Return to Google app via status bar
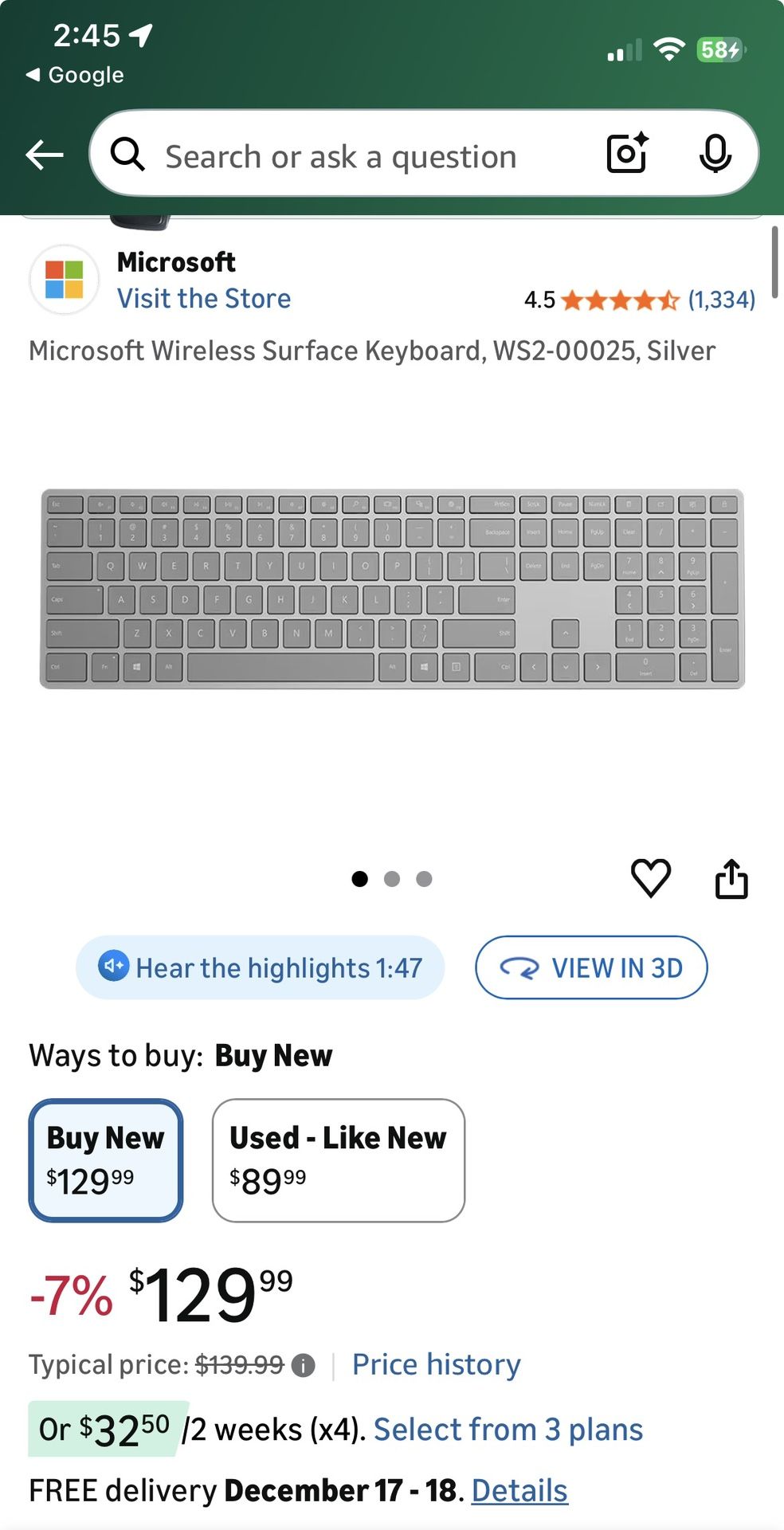Viewport: 784px width, 1530px height. [76, 75]
